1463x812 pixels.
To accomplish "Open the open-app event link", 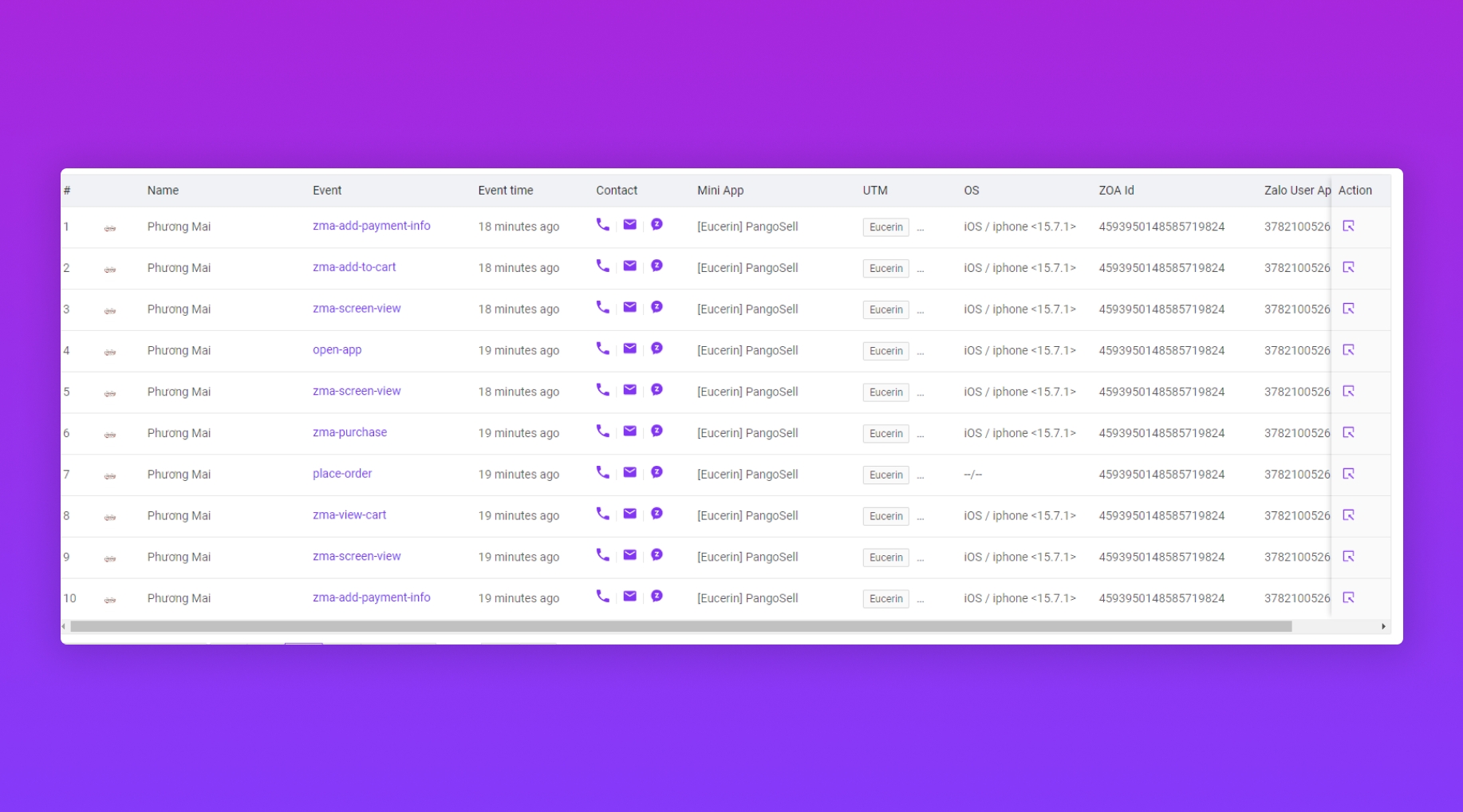I will click(x=337, y=350).
